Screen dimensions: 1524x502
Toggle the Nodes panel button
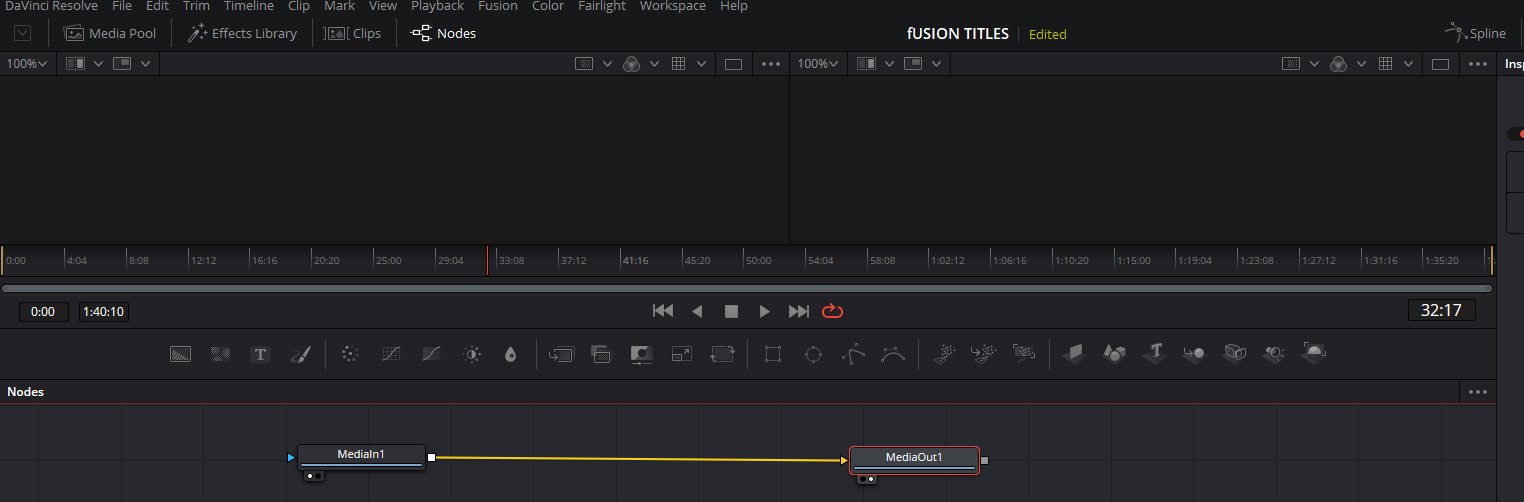click(x=444, y=33)
